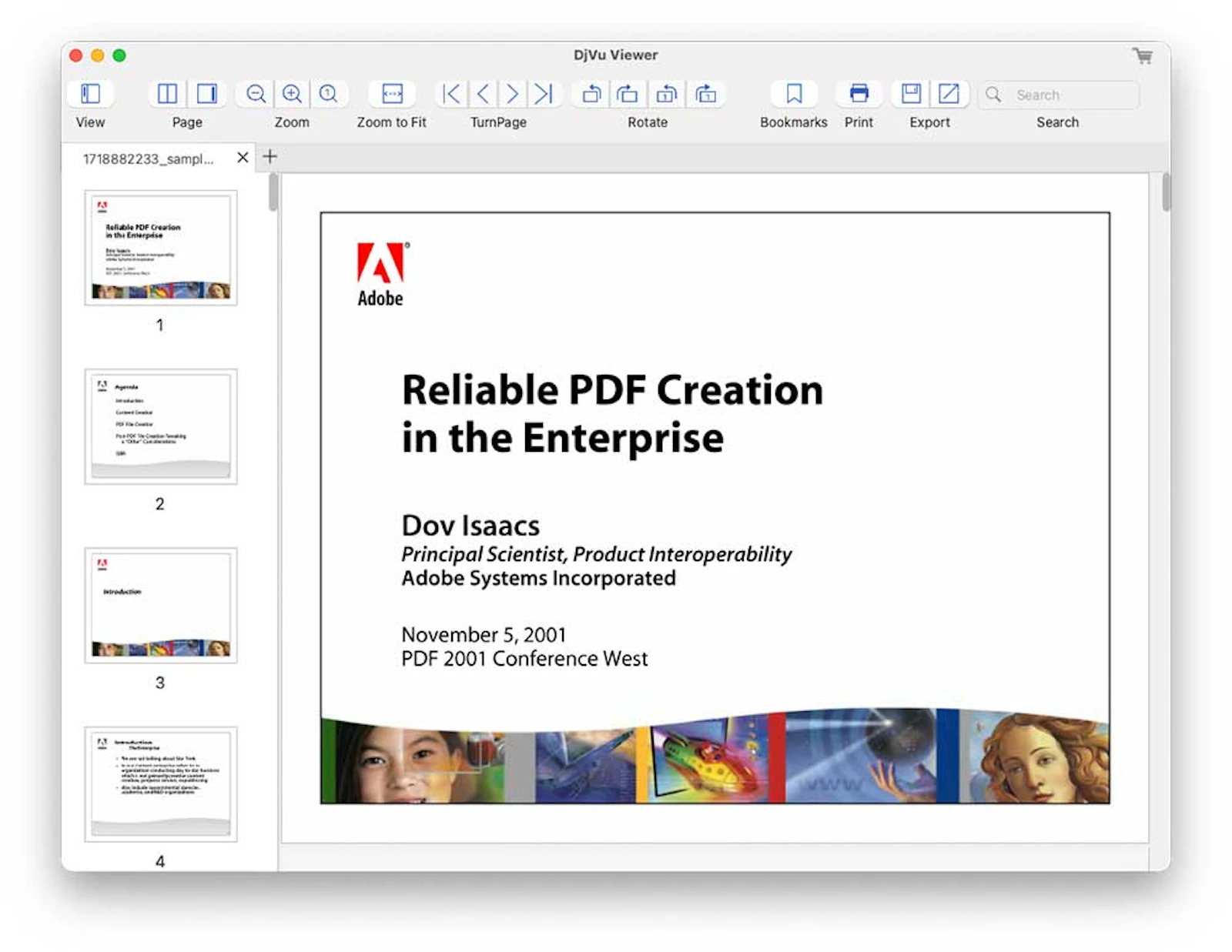
Task: Click the third Rotate icon
Action: click(667, 94)
